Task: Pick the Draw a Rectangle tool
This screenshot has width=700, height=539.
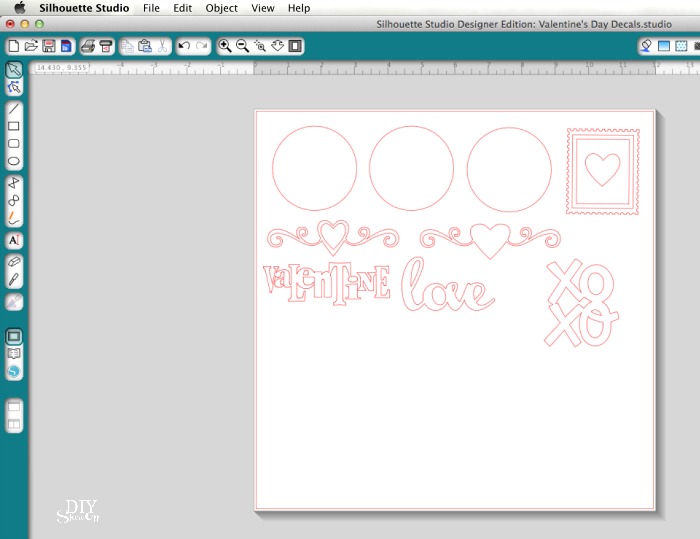Action: tap(14, 126)
